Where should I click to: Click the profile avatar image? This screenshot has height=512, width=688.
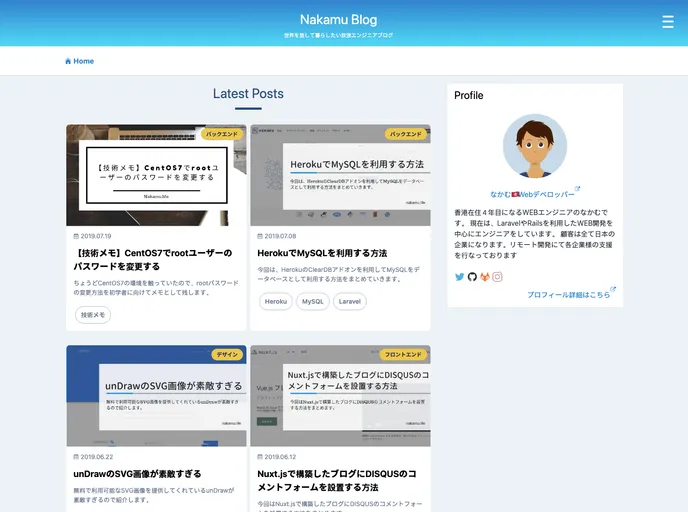coord(535,146)
